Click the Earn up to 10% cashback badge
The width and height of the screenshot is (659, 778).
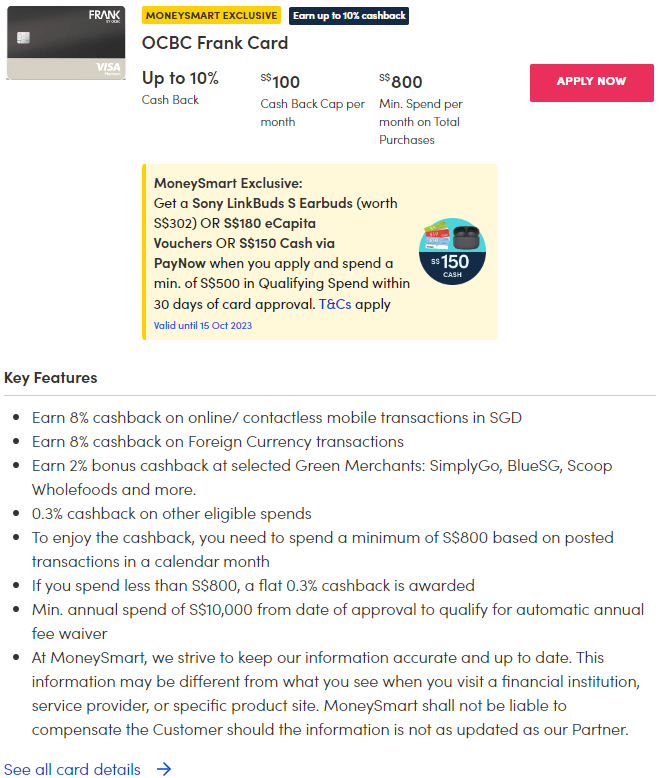(x=348, y=16)
